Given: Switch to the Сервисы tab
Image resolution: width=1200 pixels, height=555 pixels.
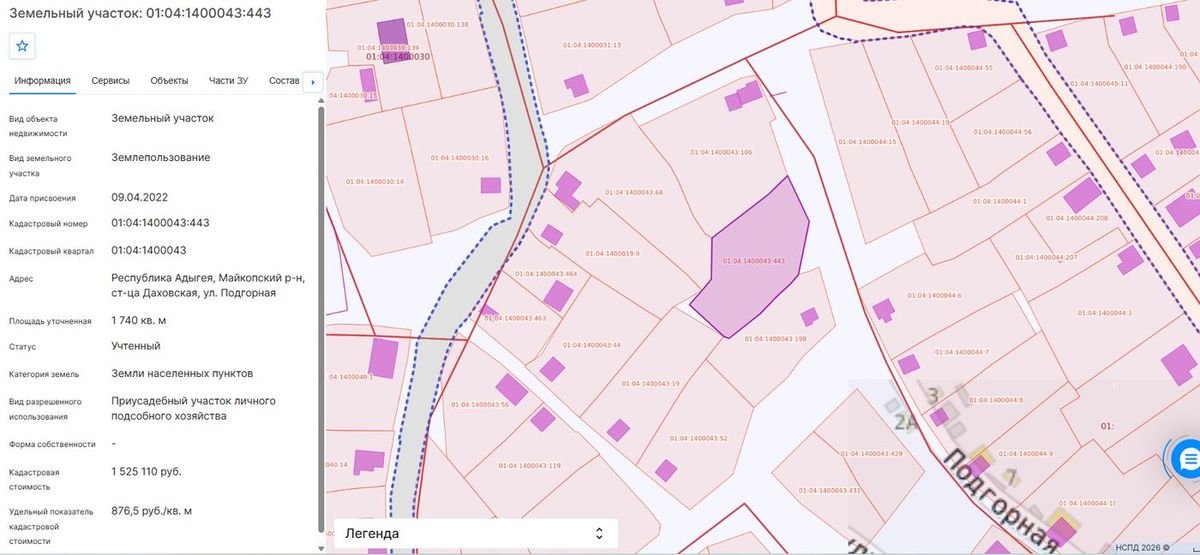Looking at the screenshot, I should tap(110, 81).
